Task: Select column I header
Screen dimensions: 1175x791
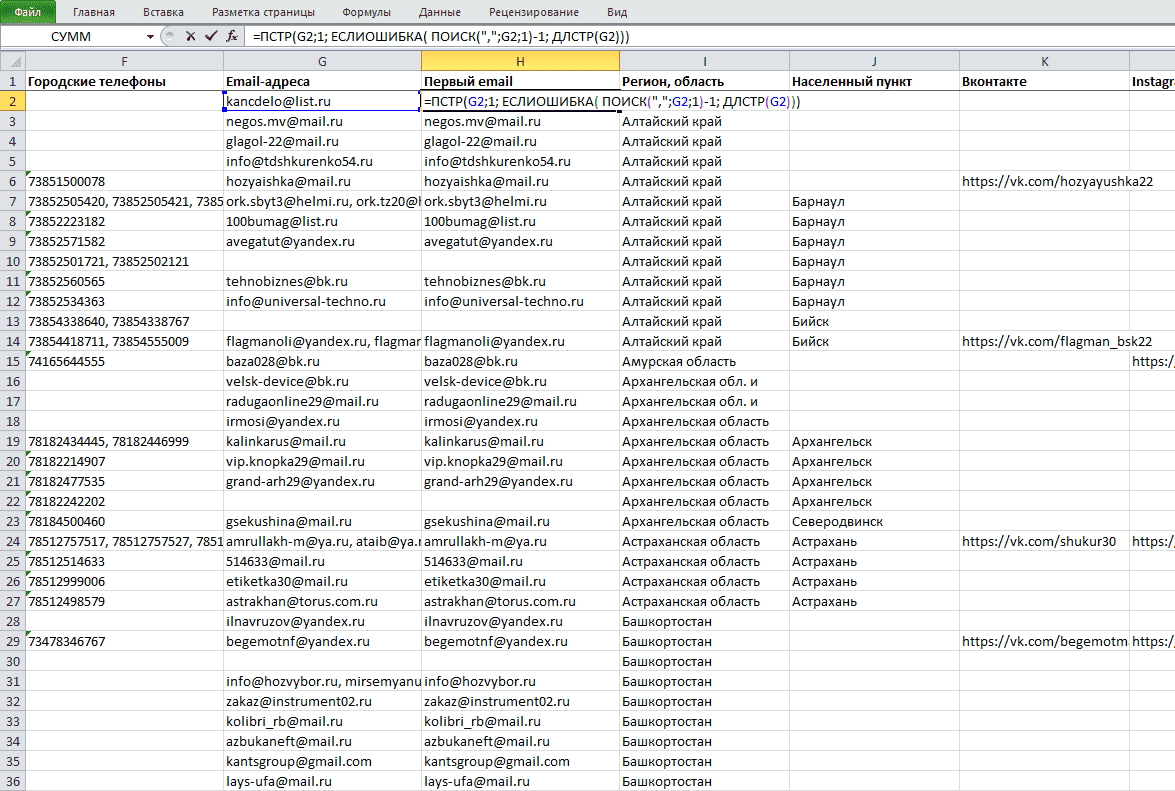Action: 704,61
